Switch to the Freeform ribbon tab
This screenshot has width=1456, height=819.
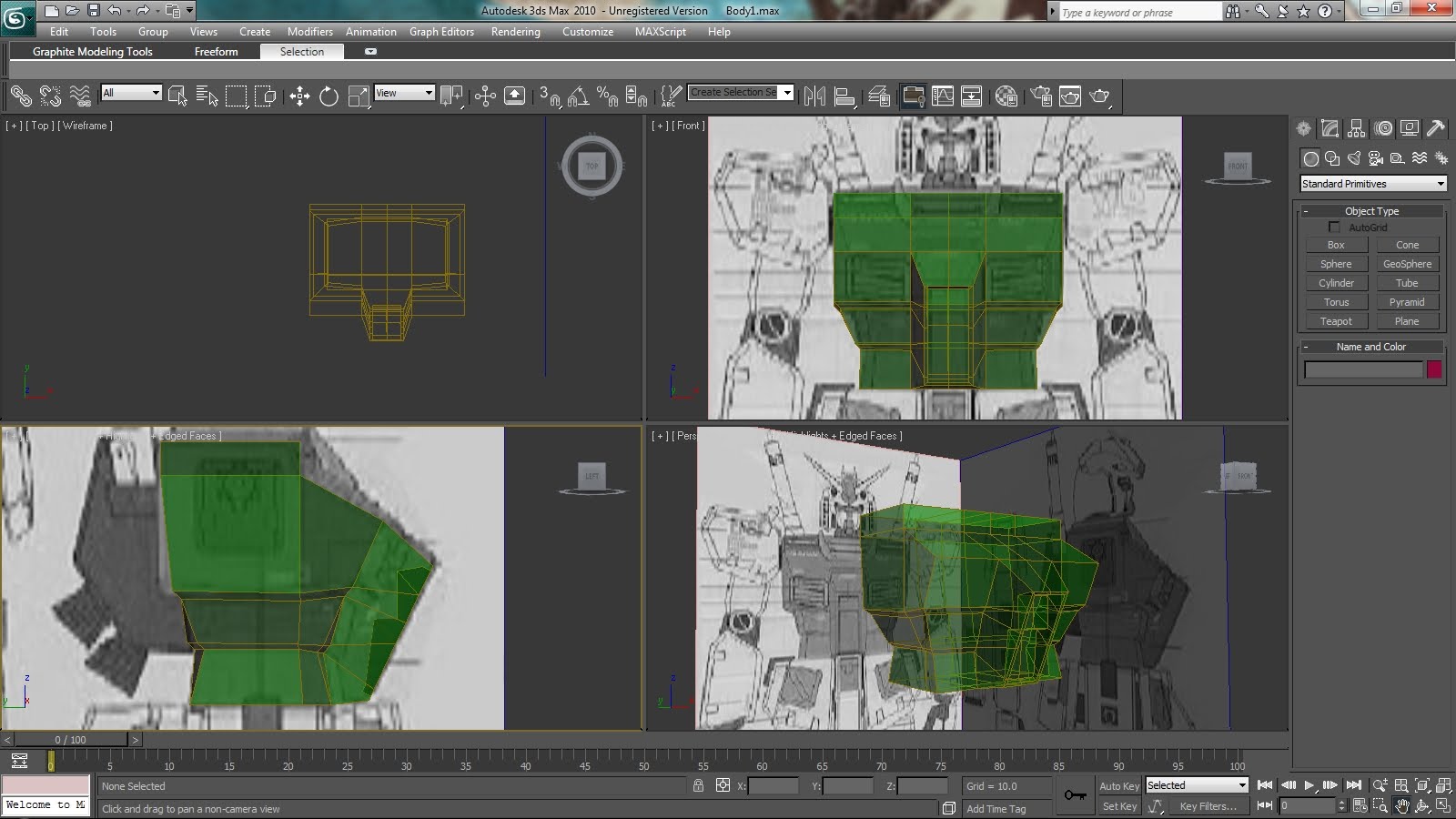click(x=216, y=52)
